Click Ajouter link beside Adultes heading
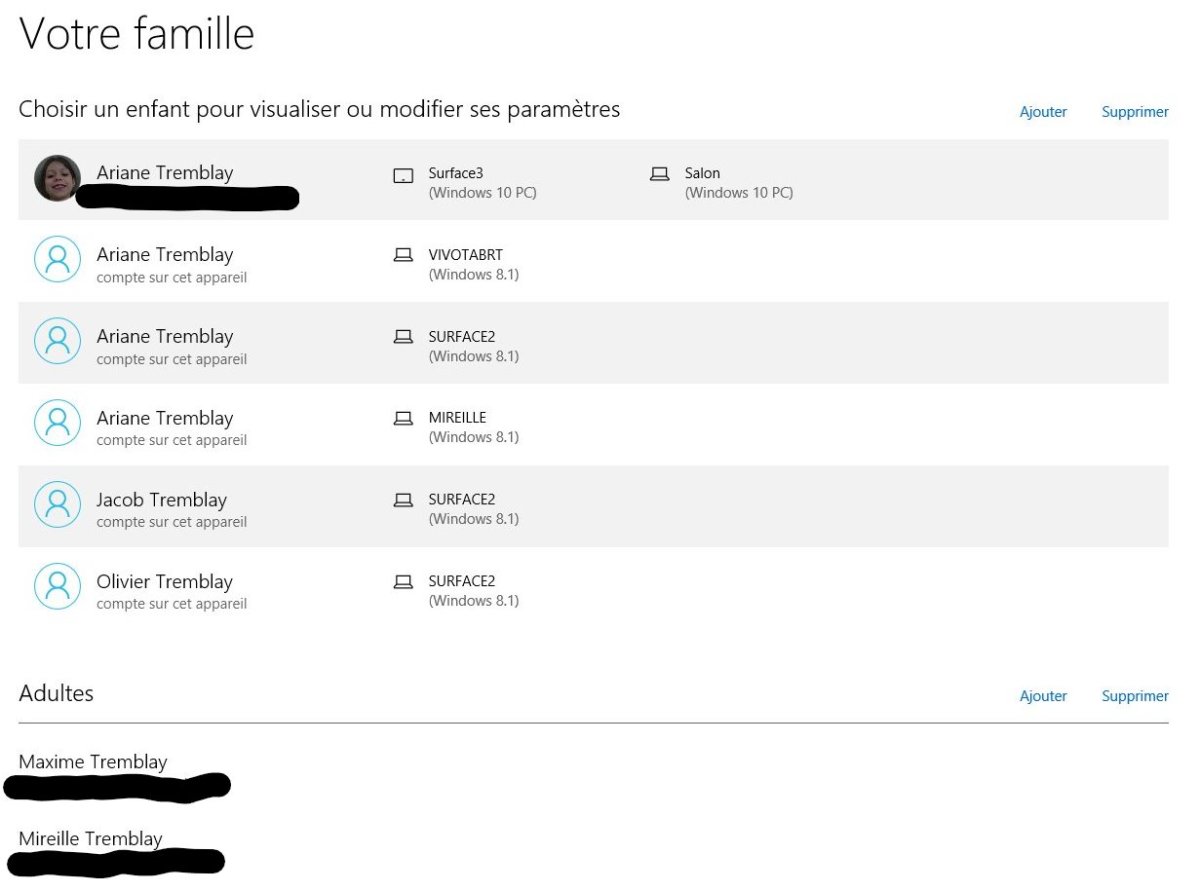Viewport: 1200px width, 891px height. pos(1043,696)
